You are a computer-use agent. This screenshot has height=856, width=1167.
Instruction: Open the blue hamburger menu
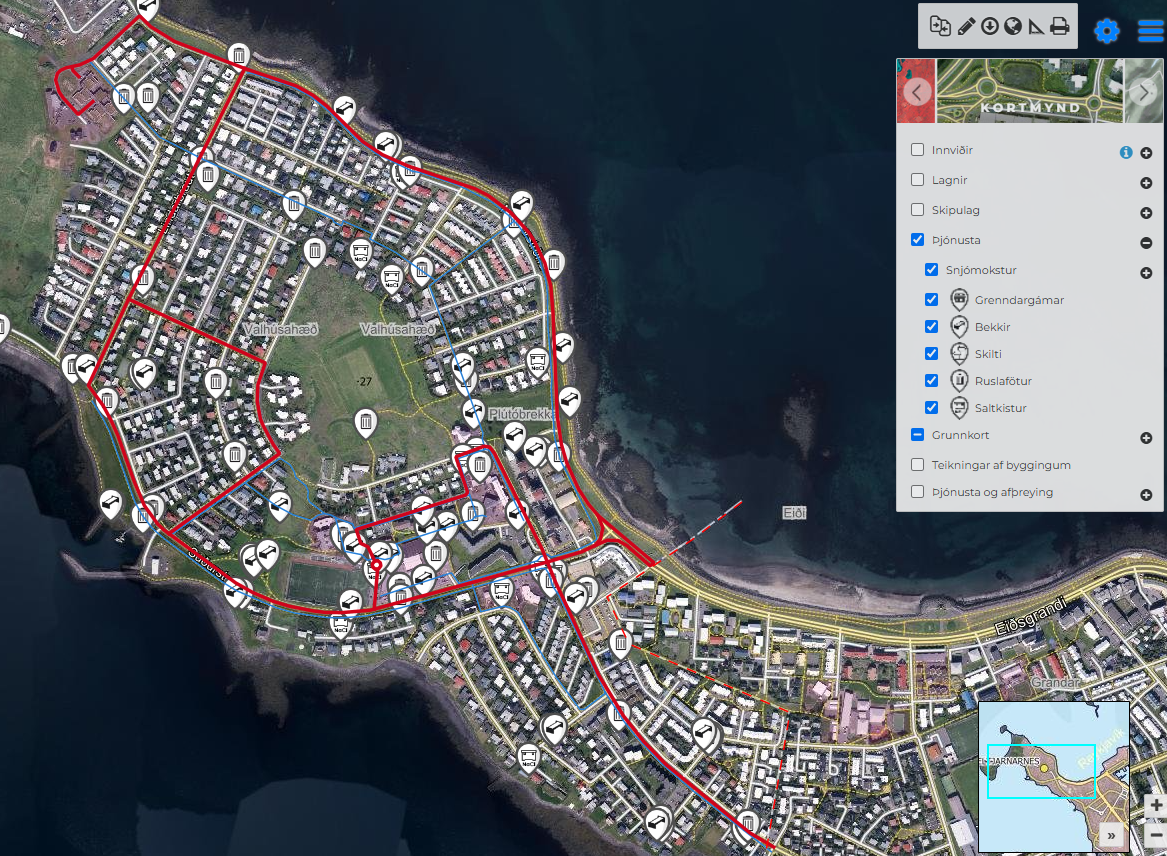click(1150, 31)
